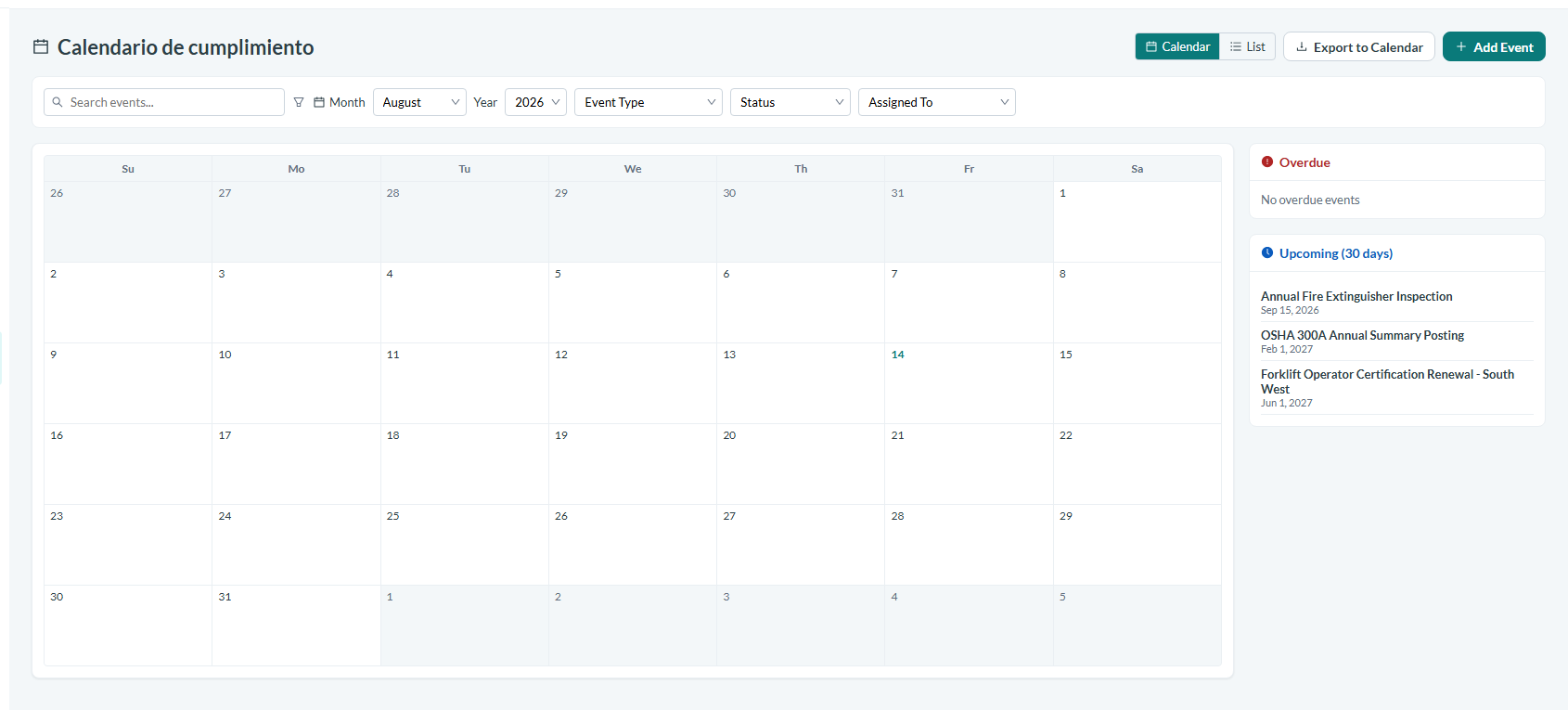Select August 12 in the calendar
Image resolution: width=1568 pixels, height=710 pixels.
coord(633,383)
